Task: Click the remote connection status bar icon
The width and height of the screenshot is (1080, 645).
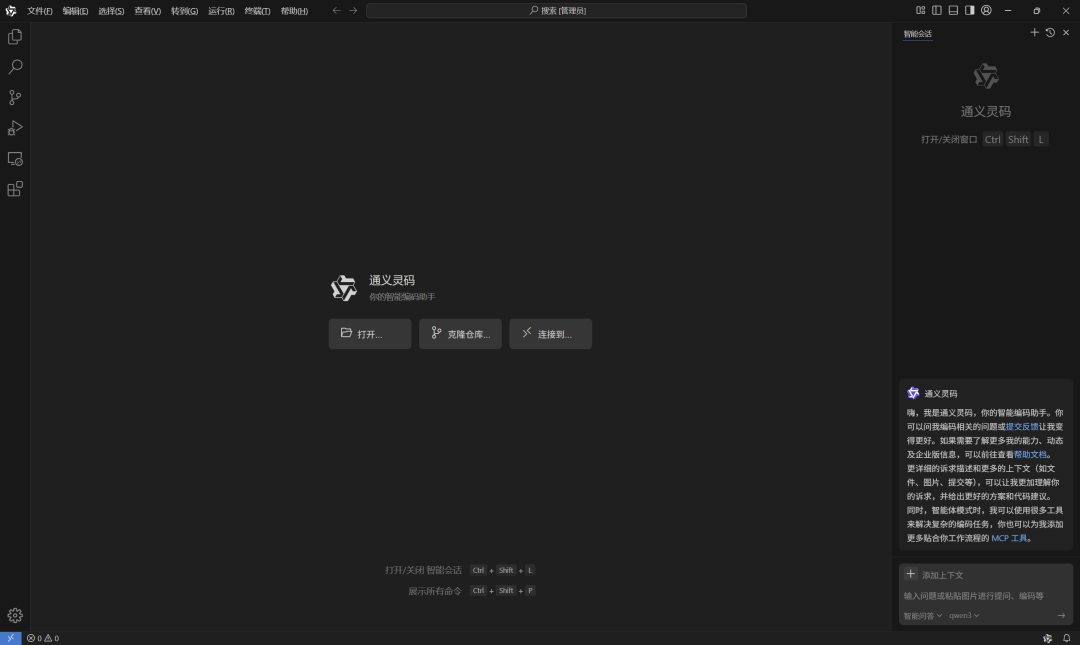Action: 10,638
